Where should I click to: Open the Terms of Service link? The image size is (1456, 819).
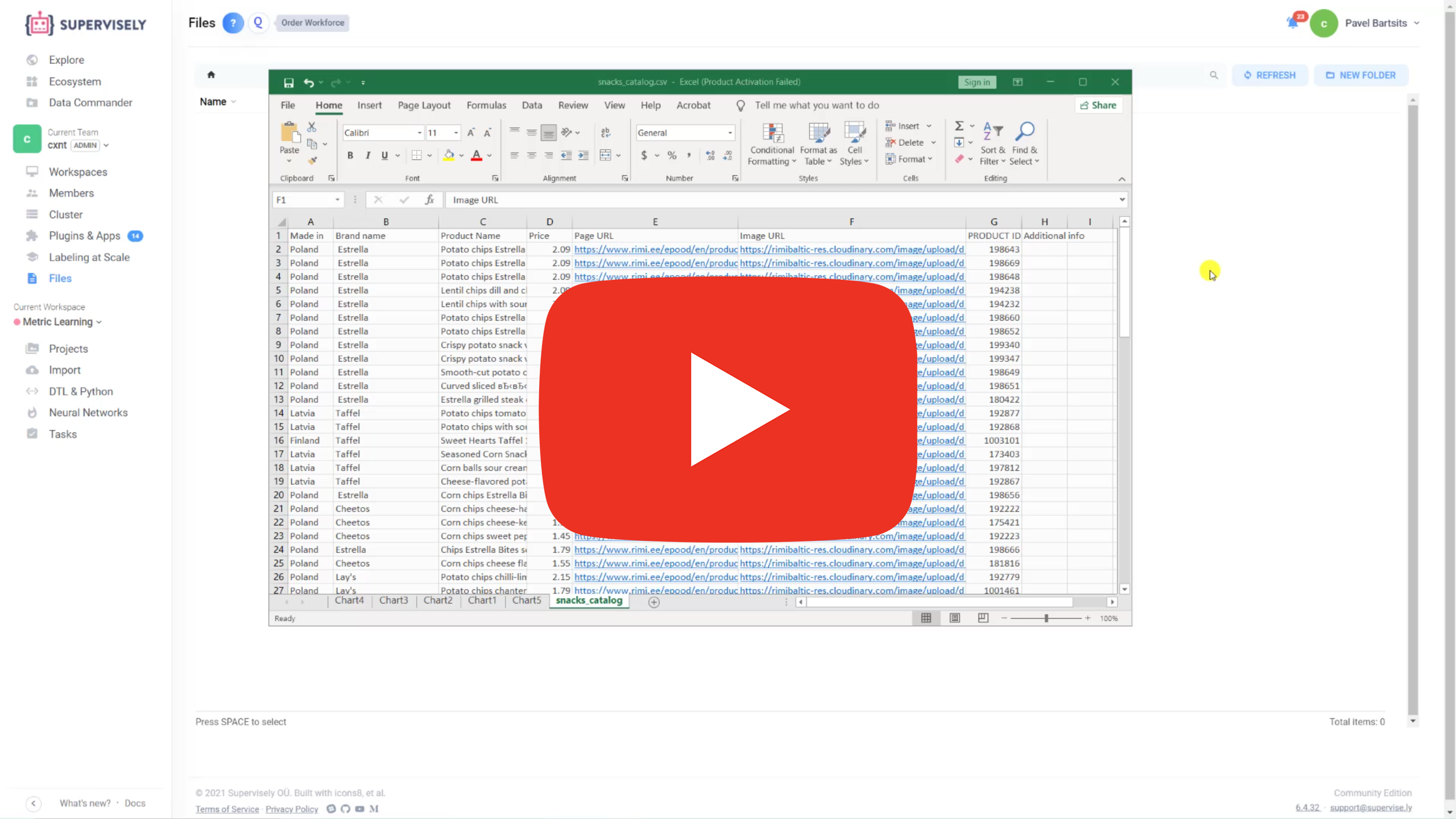click(x=227, y=809)
